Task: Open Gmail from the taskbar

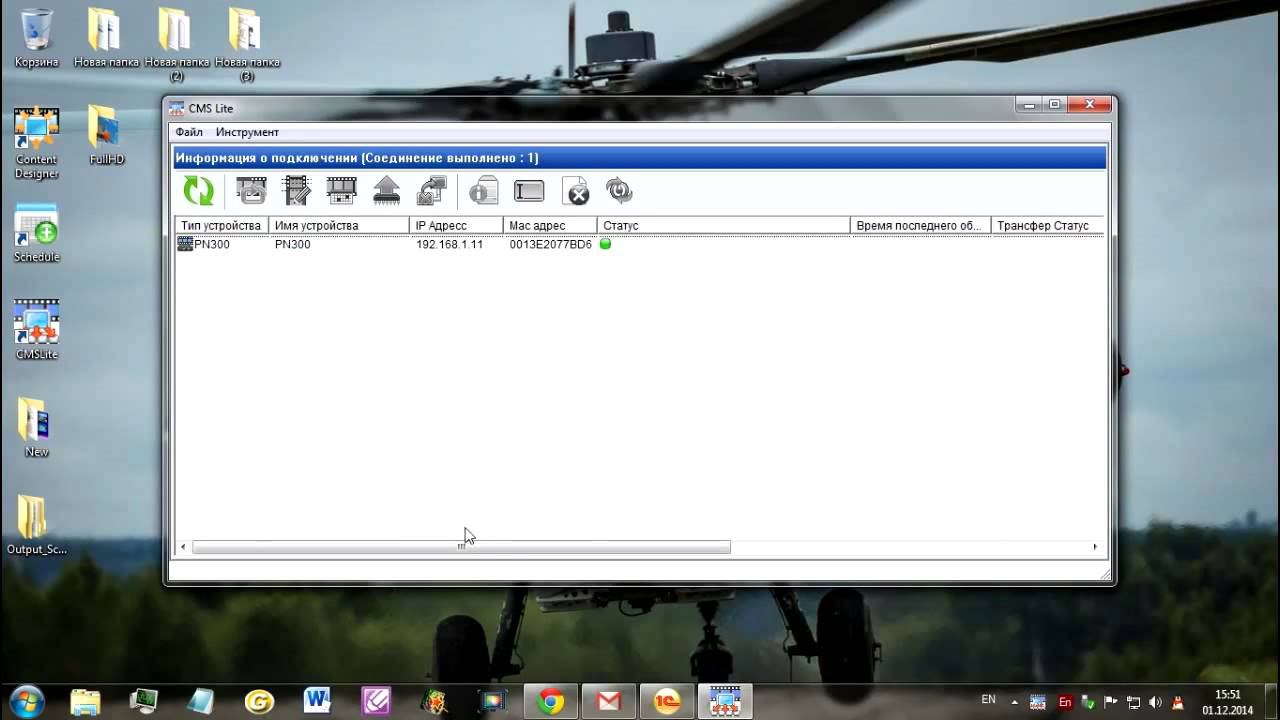Action: (x=609, y=701)
